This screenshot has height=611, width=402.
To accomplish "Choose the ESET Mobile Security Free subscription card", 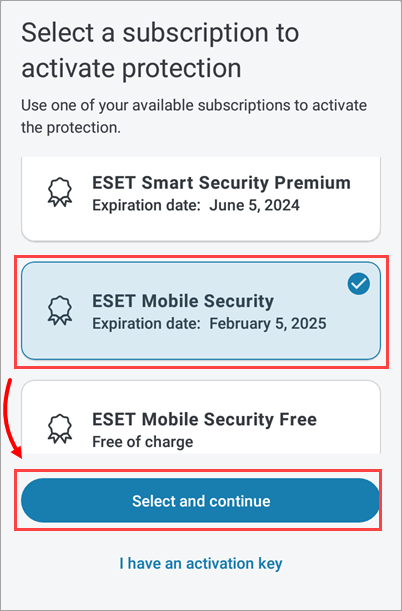I will [x=201, y=417].
